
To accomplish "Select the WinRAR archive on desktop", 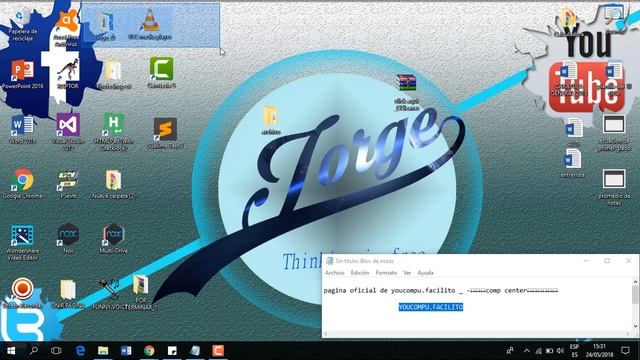I will click(406, 92).
